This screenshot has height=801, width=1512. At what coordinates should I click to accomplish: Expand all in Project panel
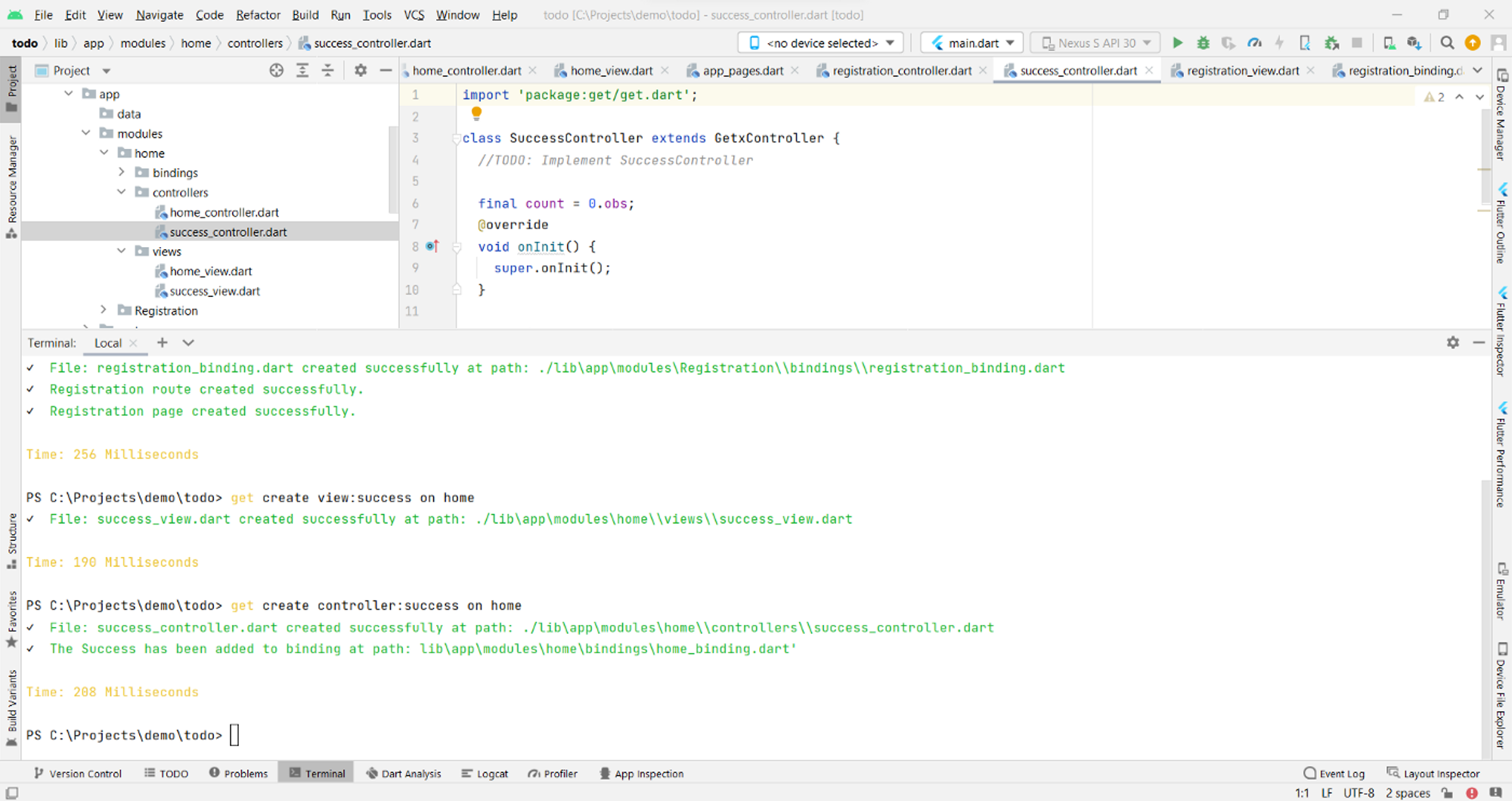[302, 70]
